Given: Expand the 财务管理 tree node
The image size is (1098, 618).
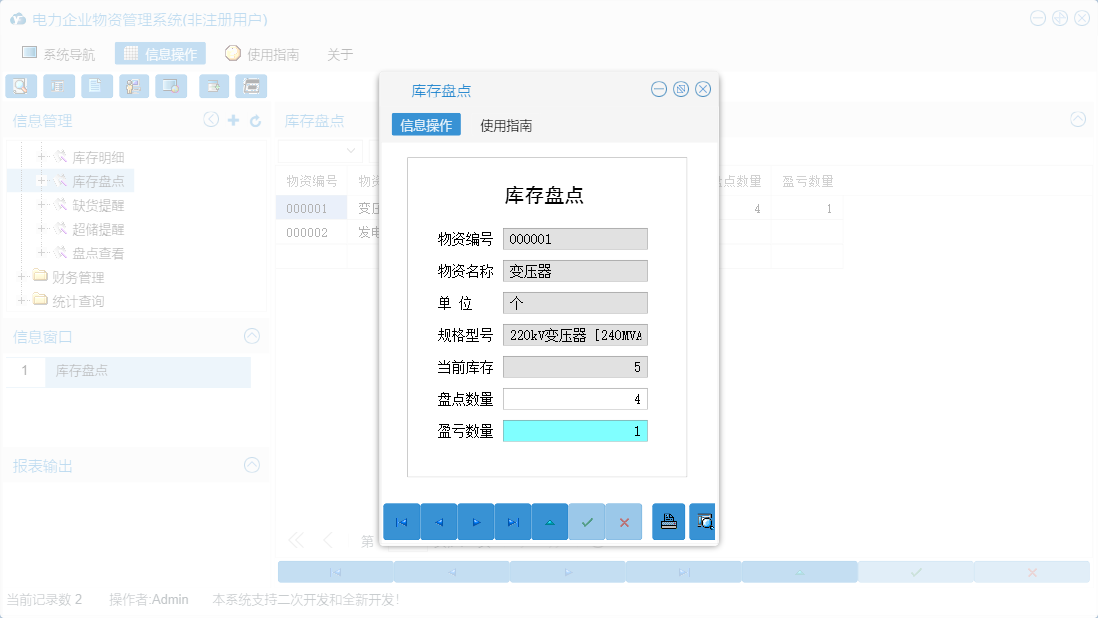Looking at the screenshot, I should click(22, 277).
